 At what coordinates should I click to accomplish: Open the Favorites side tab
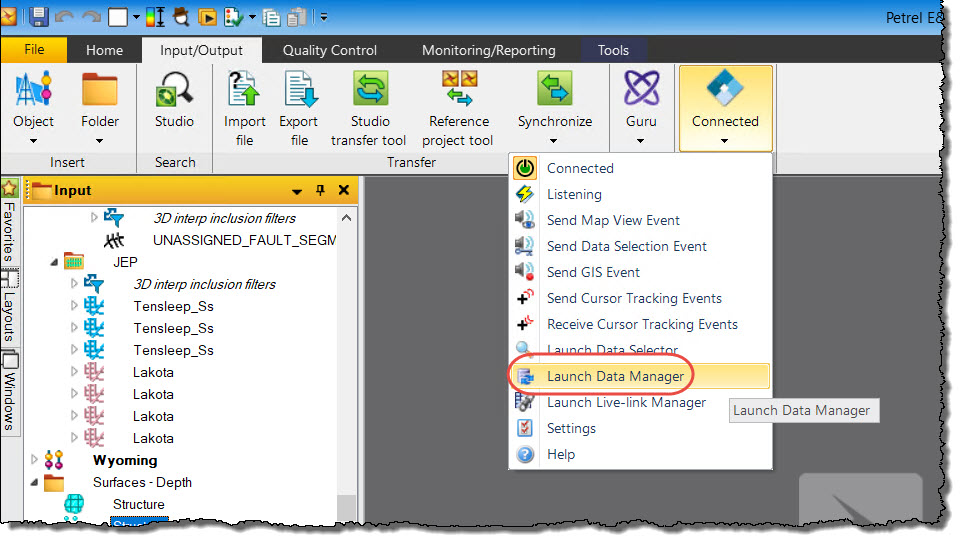coord(9,223)
